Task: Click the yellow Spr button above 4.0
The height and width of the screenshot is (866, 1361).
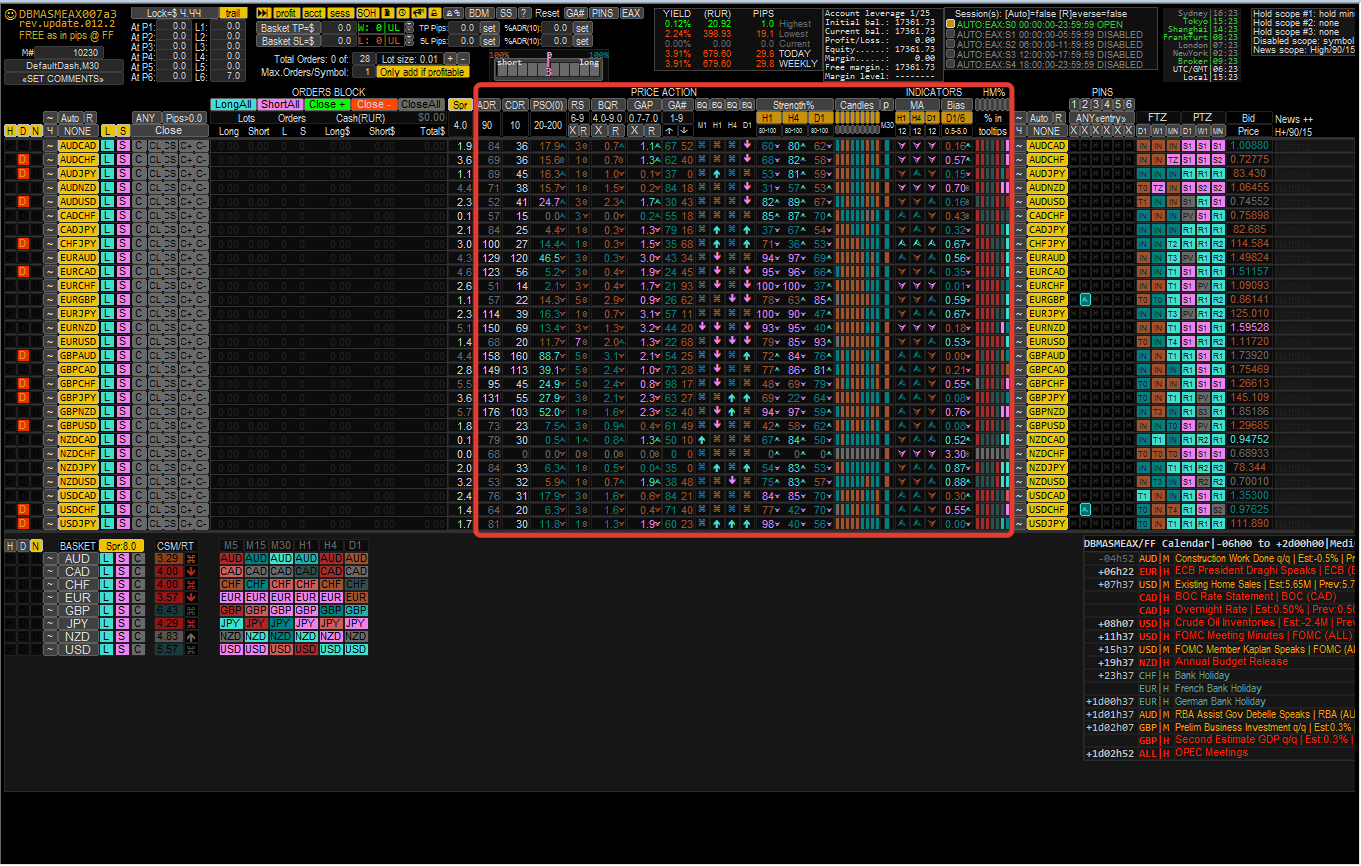Action: pos(460,105)
